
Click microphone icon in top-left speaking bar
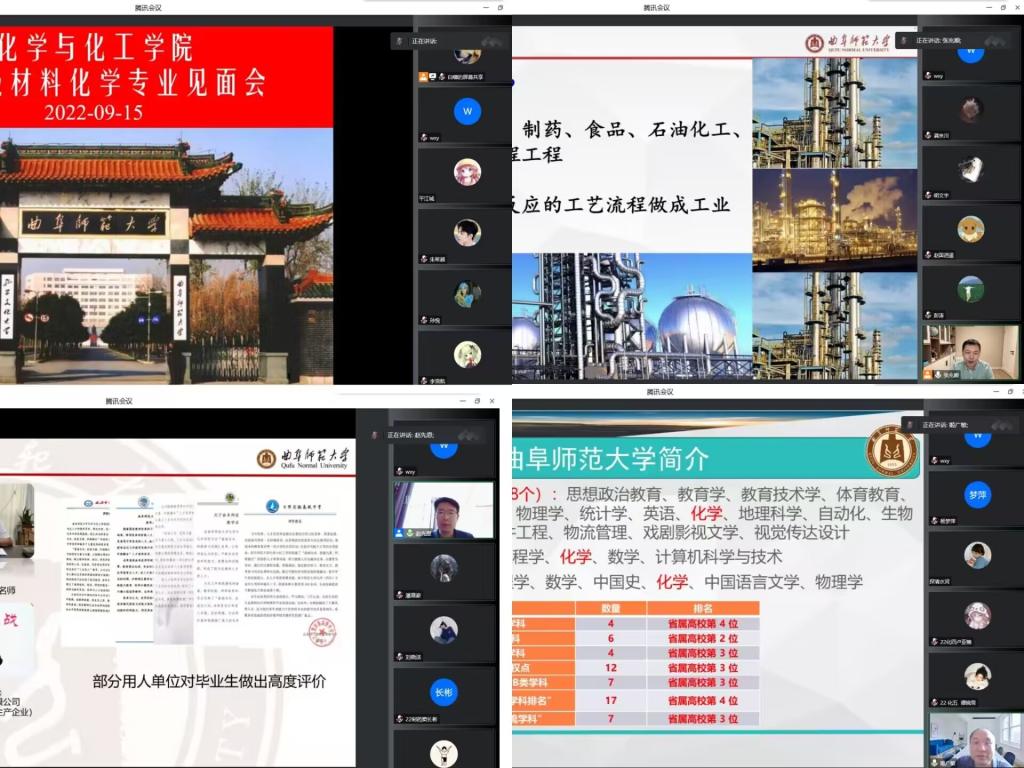tap(399, 41)
